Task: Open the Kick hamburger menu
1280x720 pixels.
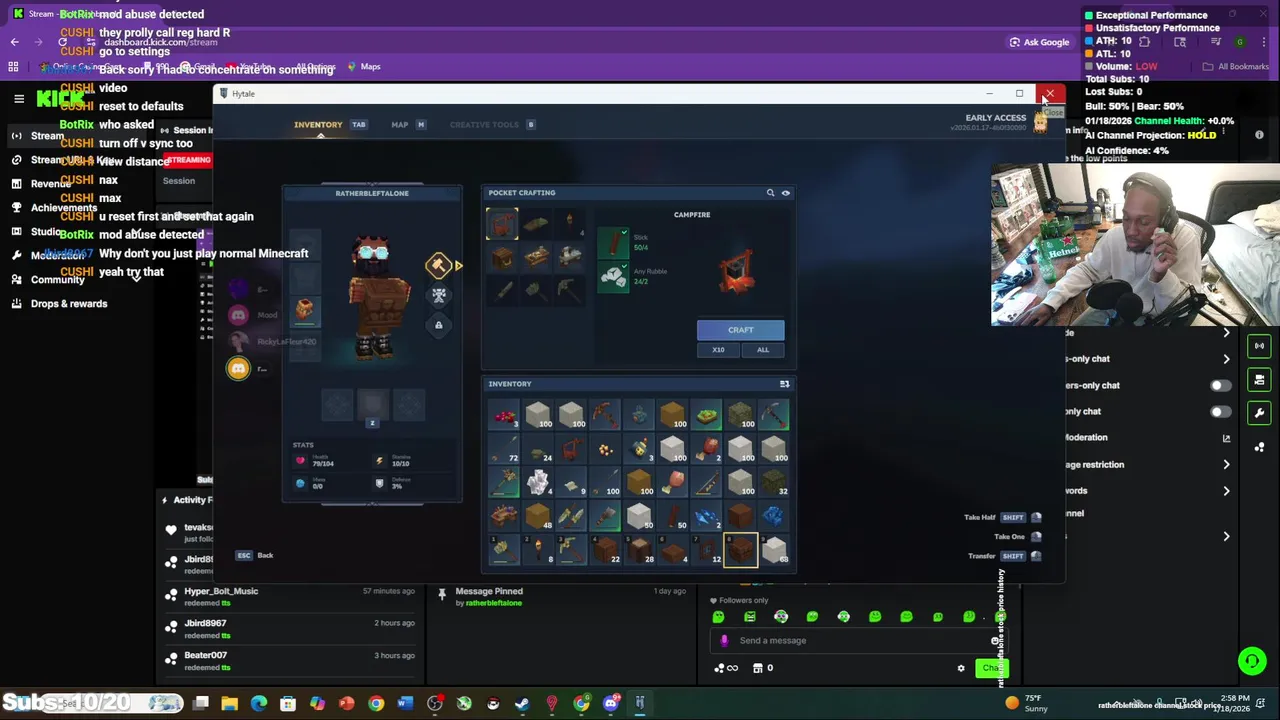Action: [18, 98]
